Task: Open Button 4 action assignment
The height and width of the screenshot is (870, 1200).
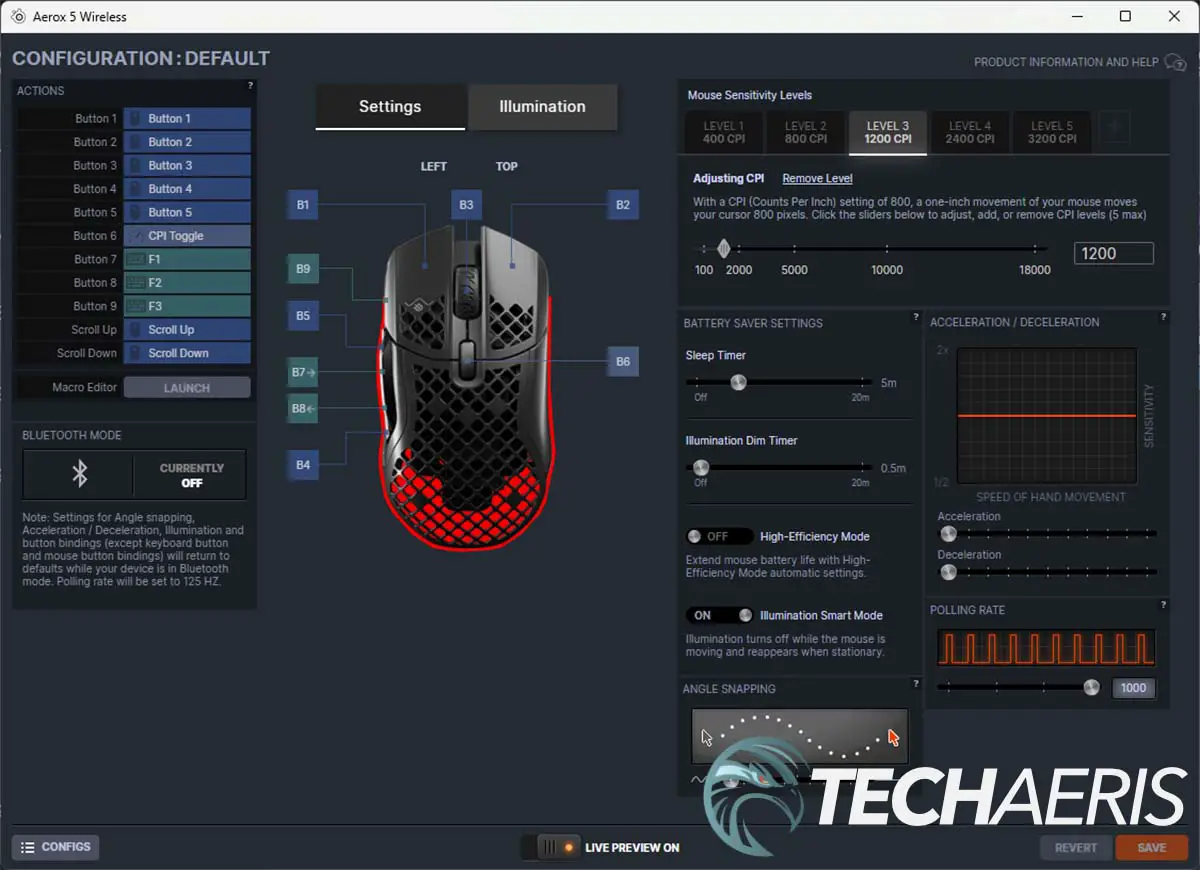Action: point(187,189)
